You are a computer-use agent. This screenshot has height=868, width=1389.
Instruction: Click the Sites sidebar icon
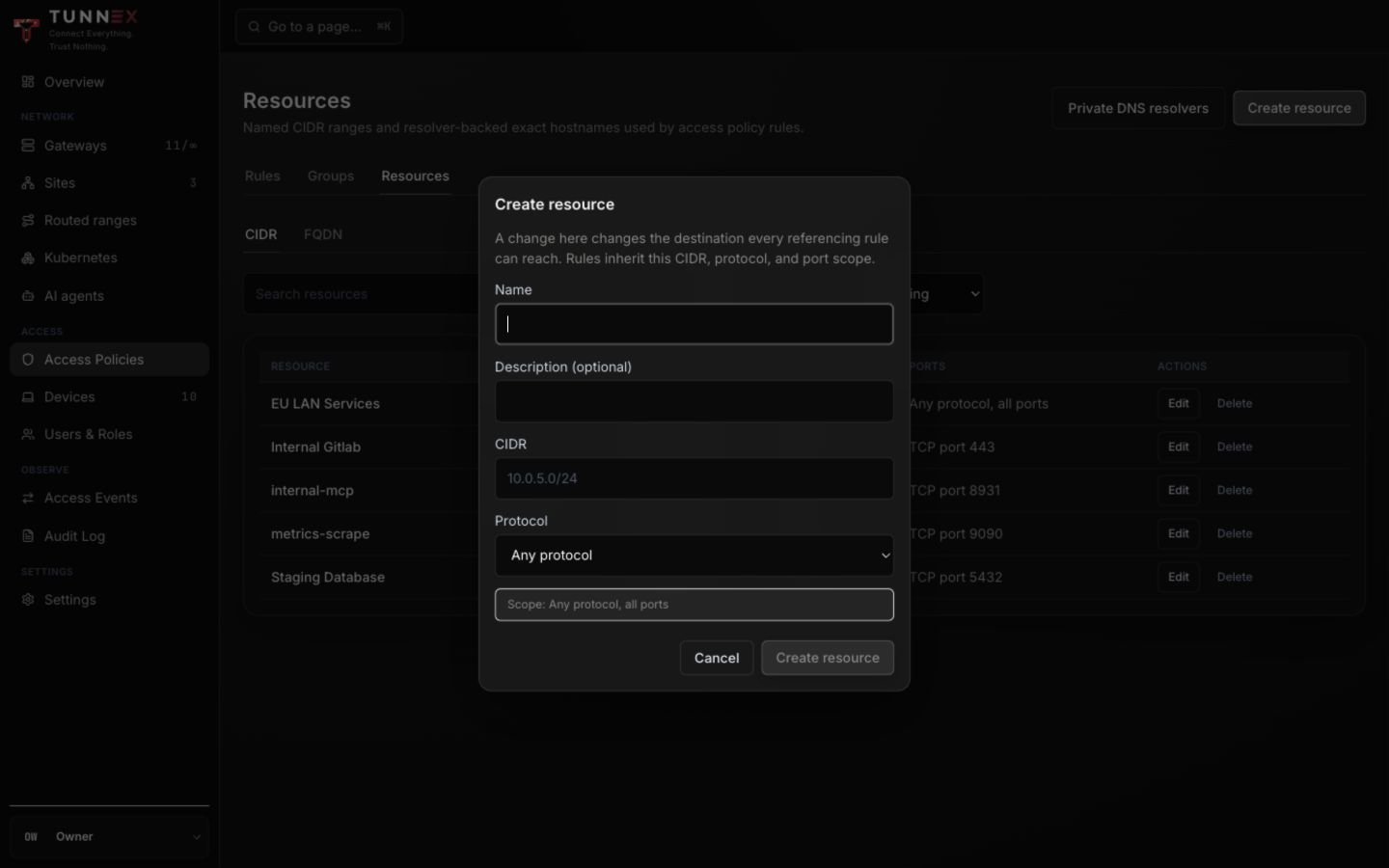(x=28, y=183)
